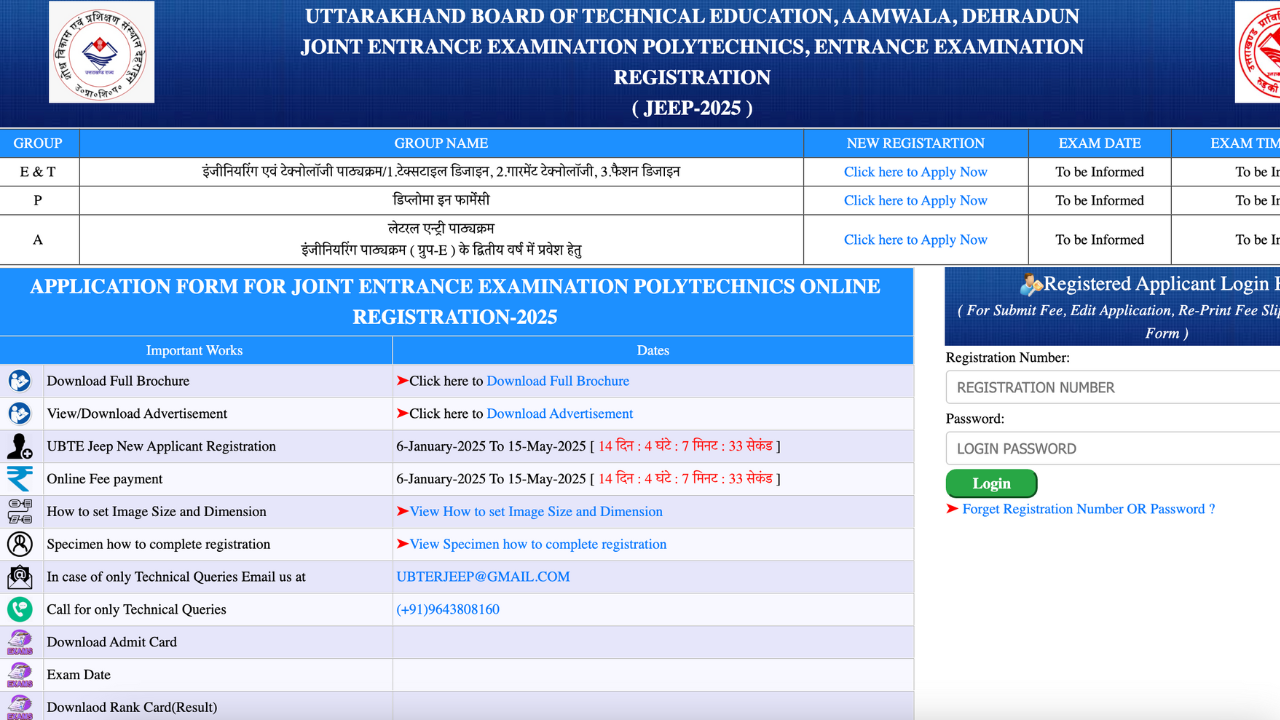Click the green phone icon beside Call for Technical Queries

(x=20, y=609)
